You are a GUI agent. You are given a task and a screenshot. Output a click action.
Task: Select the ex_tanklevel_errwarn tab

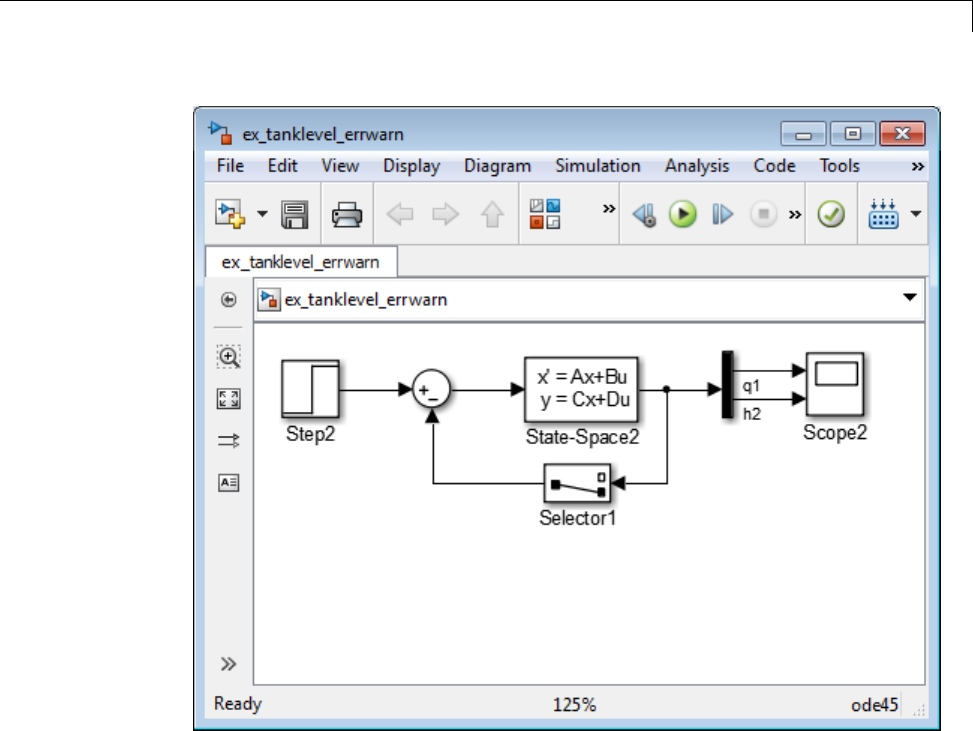(301, 262)
